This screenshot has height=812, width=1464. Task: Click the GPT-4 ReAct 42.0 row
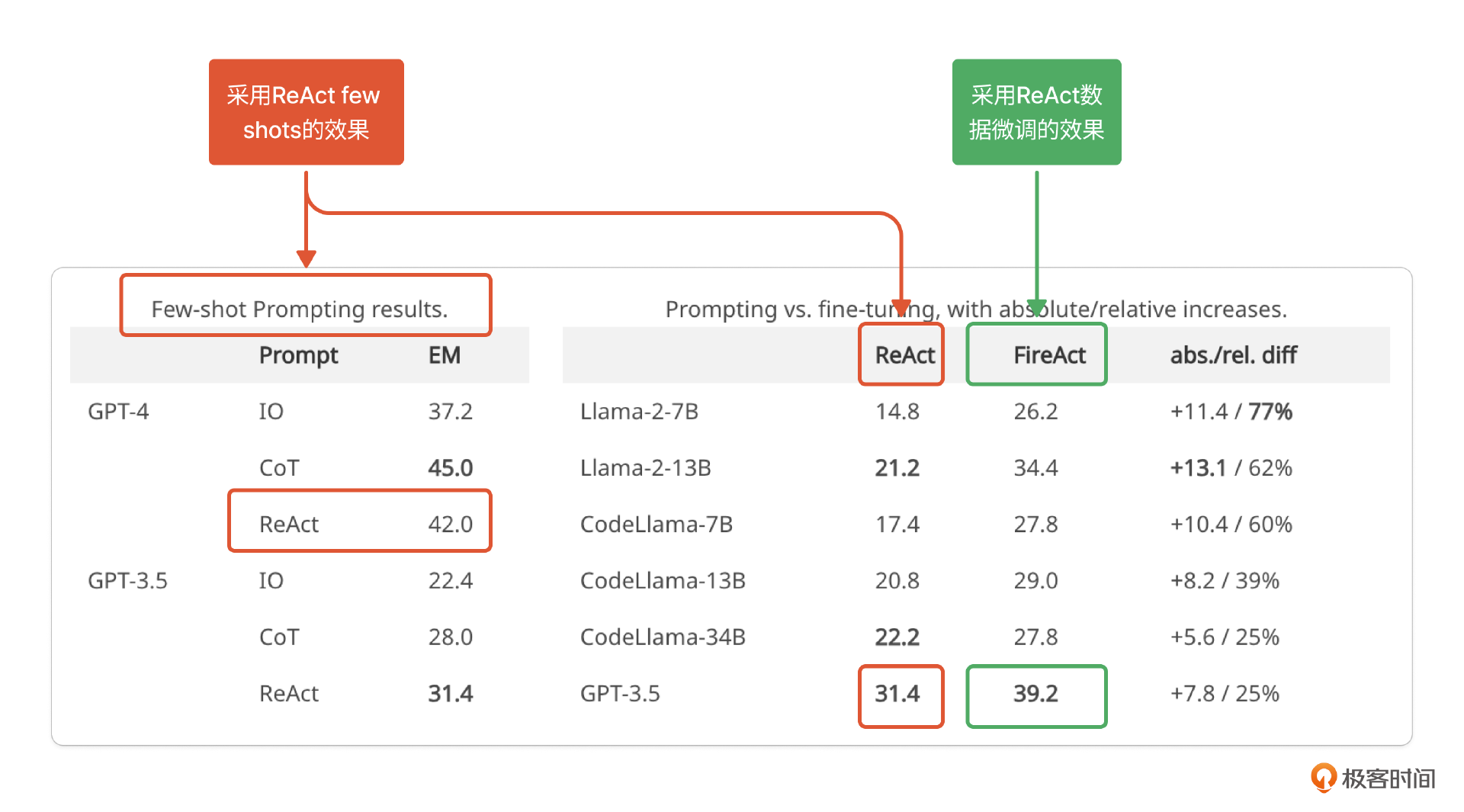click(x=360, y=524)
